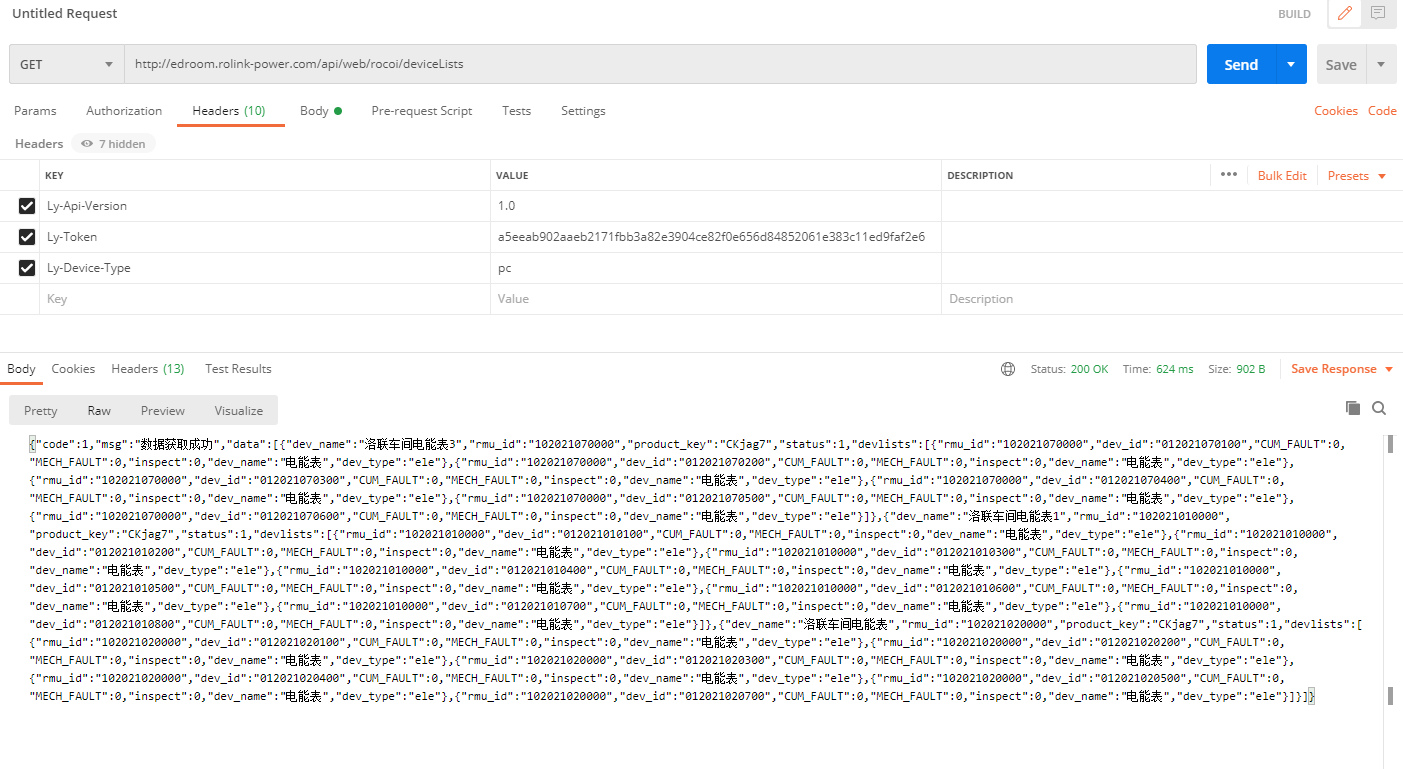The width and height of the screenshot is (1403, 769).
Task: Disable the Ly-Device-Type header checkbox
Action: (27, 268)
